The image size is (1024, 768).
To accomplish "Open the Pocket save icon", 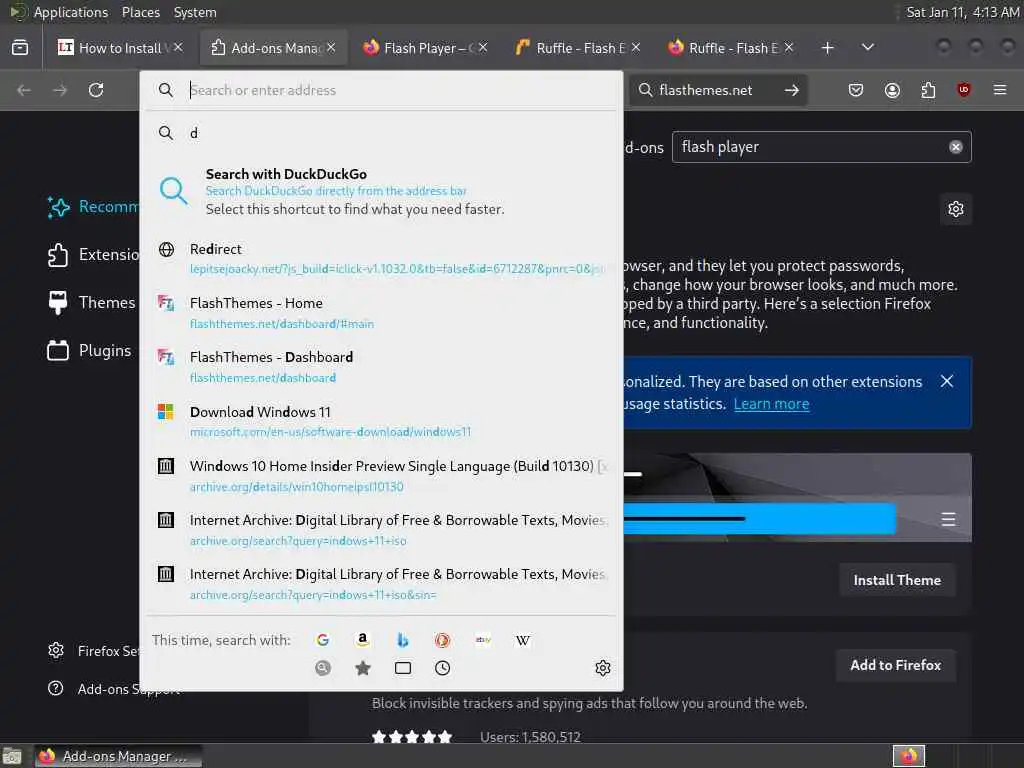I will (x=856, y=89).
